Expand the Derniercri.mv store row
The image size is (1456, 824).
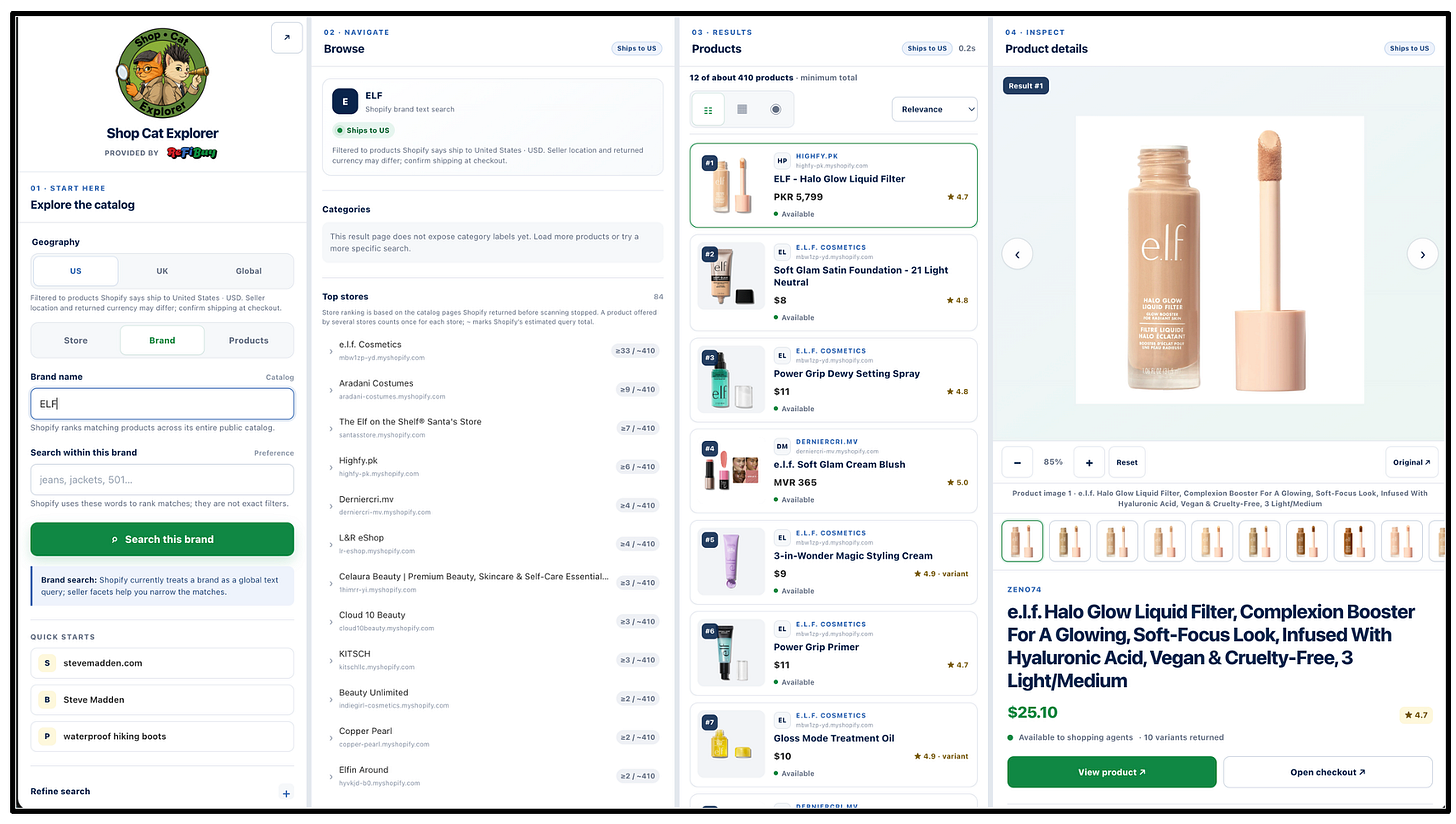[x=493, y=505]
